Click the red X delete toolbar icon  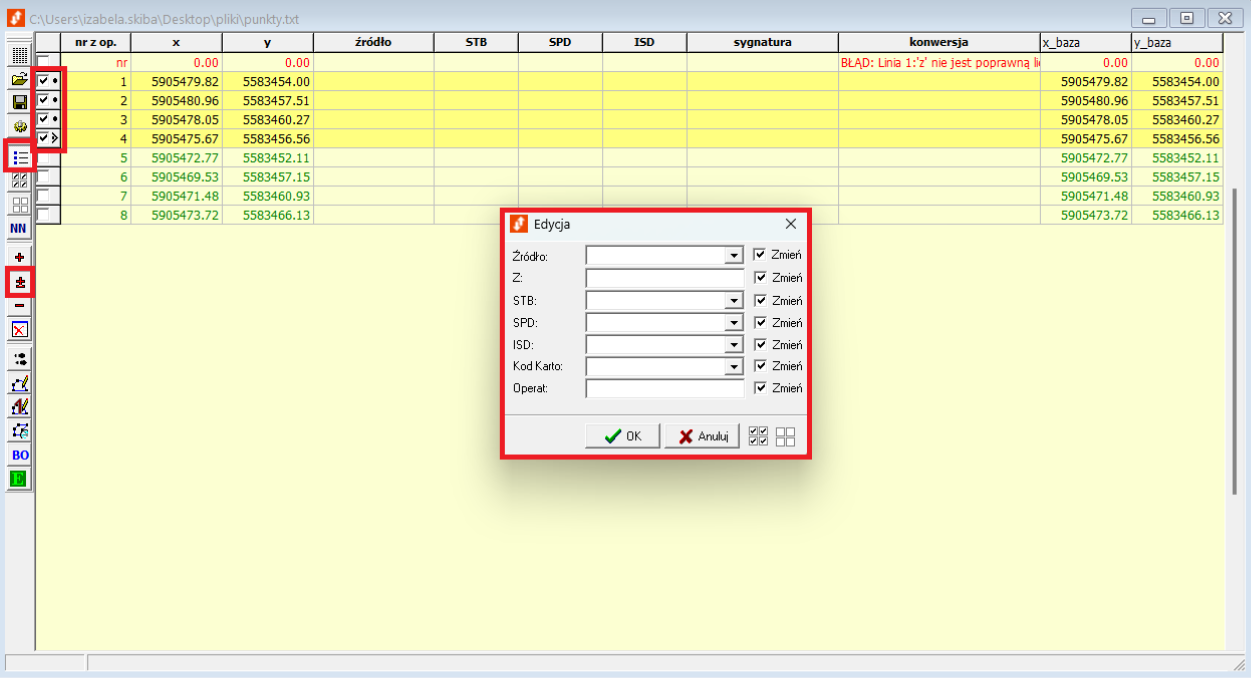(x=20, y=329)
